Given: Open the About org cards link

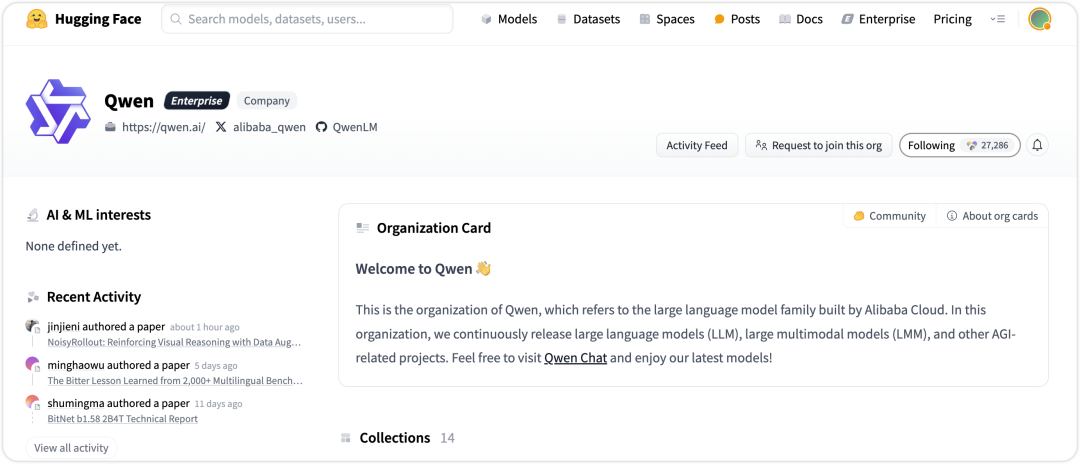Looking at the screenshot, I should [x=992, y=215].
